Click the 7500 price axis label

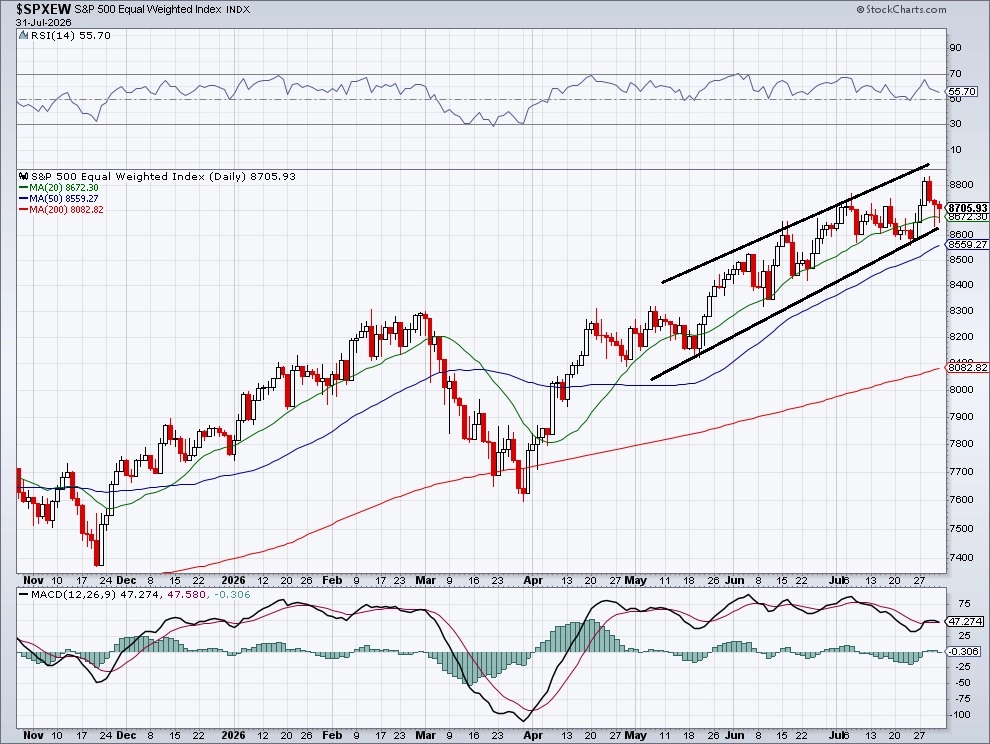tap(961, 528)
